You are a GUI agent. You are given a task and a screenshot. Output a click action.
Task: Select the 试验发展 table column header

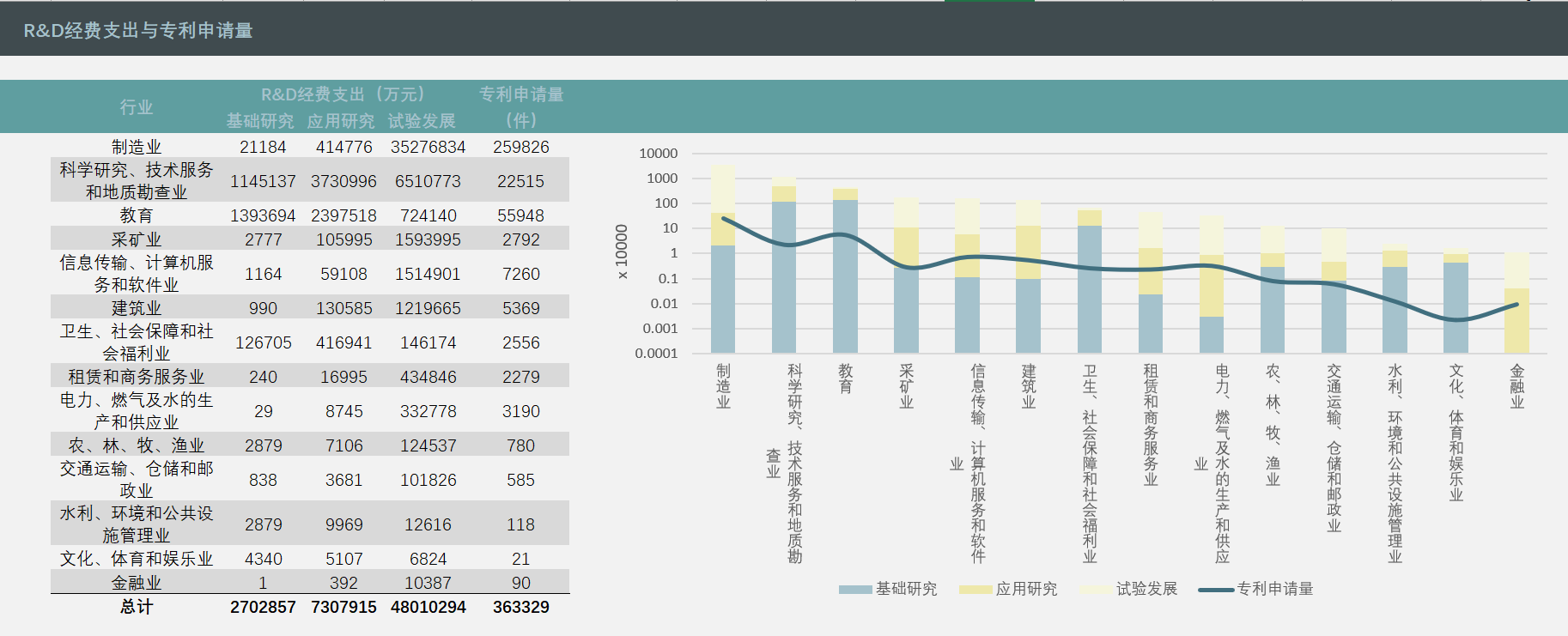click(422, 121)
